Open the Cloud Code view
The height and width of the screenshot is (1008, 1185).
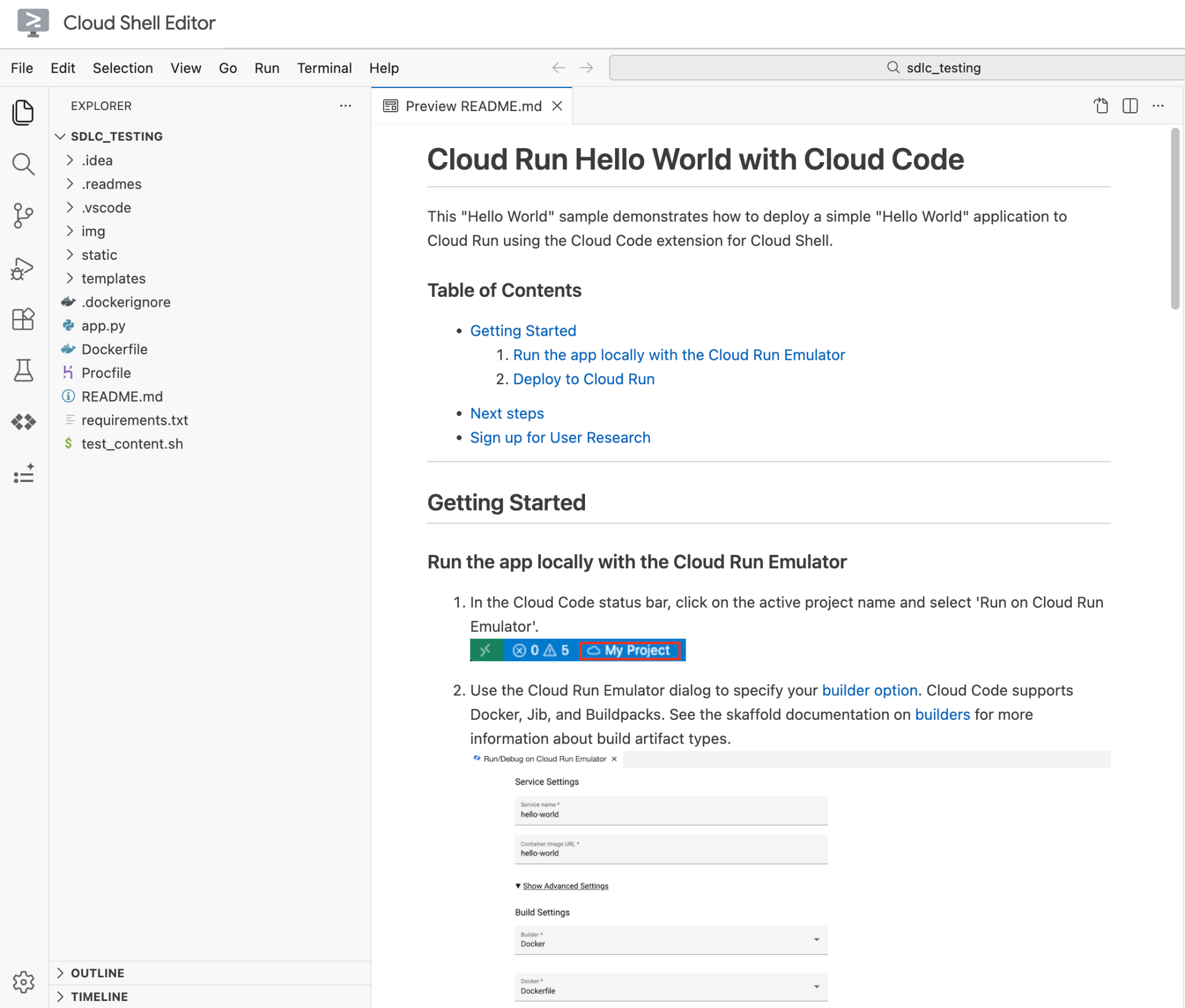point(23,422)
